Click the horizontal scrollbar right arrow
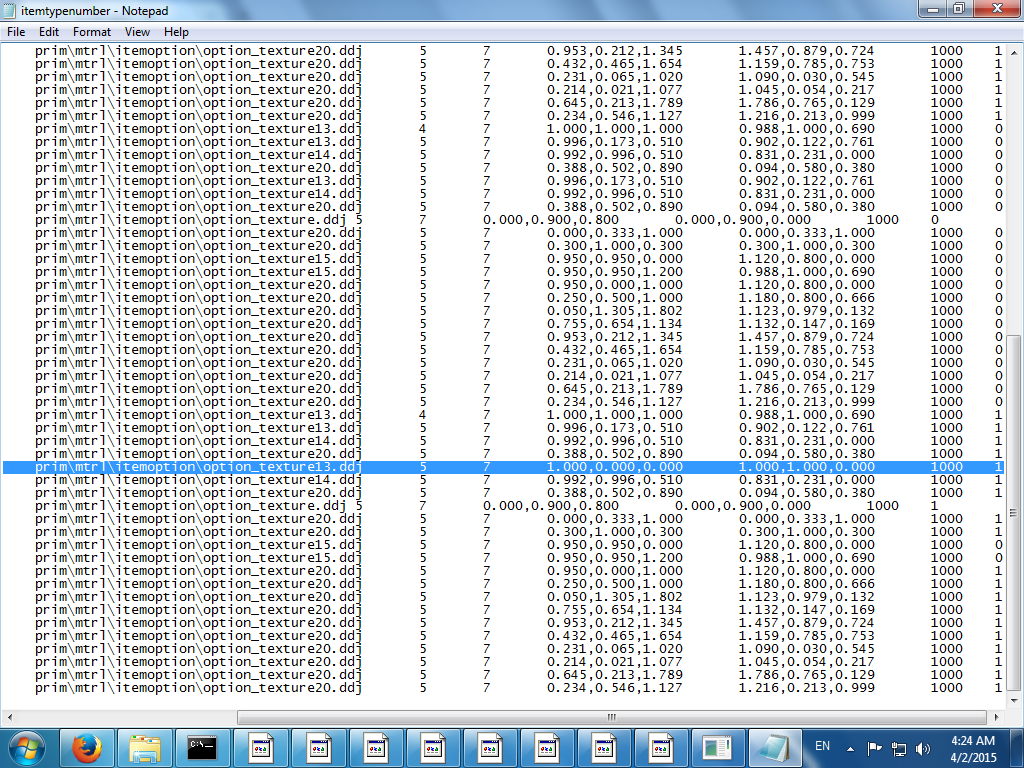Screen dimensions: 1024x768 tap(1000, 717)
